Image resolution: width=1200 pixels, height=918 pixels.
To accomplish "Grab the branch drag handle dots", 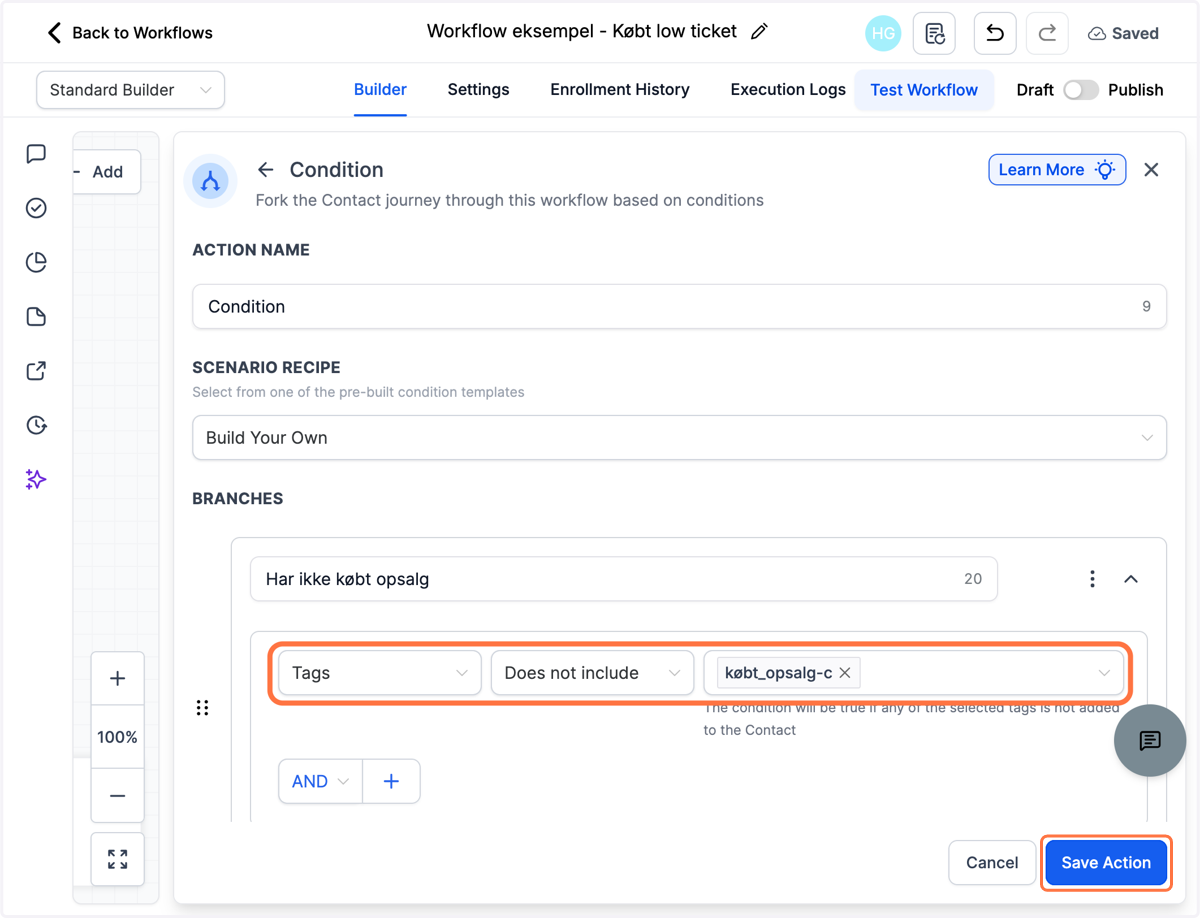I will point(202,708).
